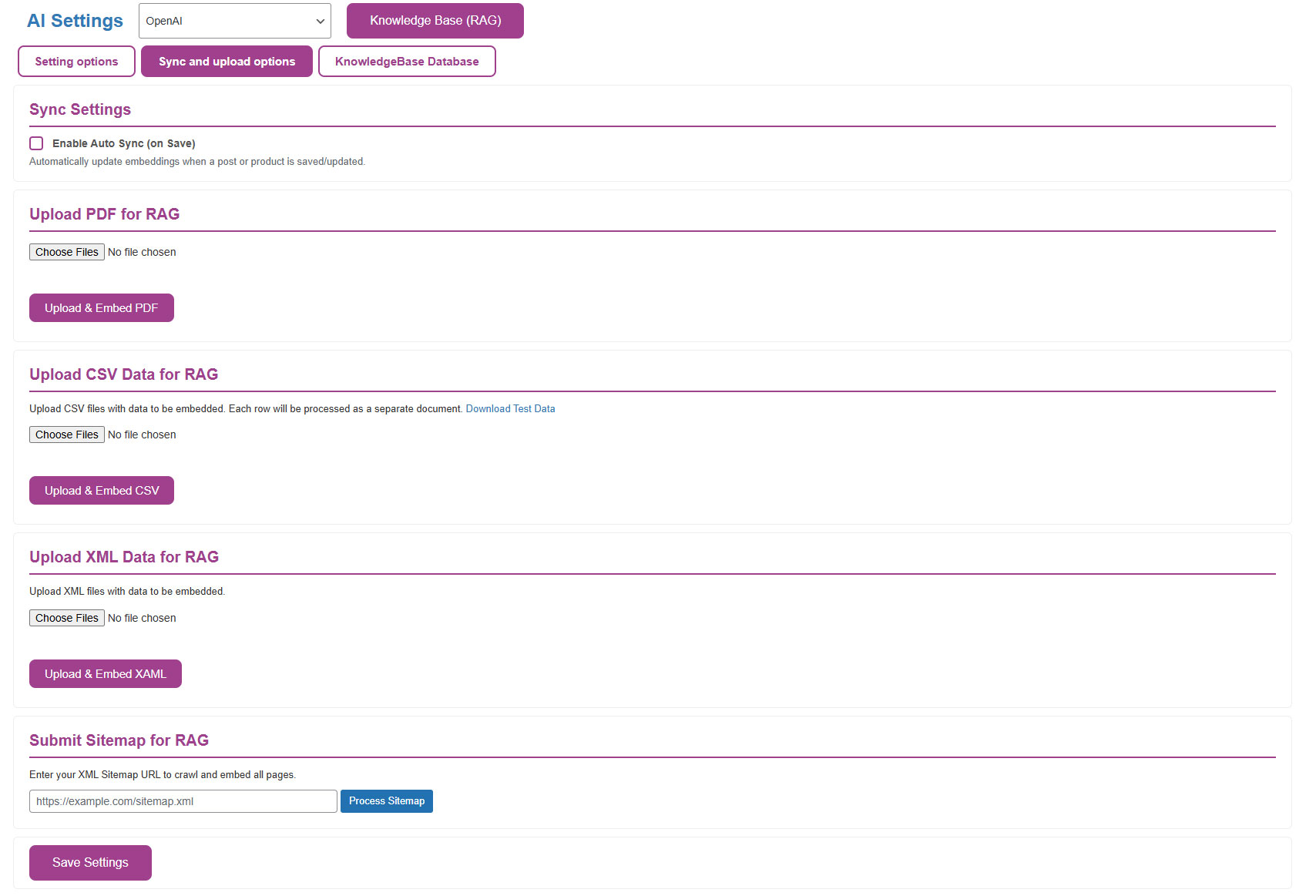This screenshot has height=896, width=1316.
Task: Click the AI Settings page title
Action: click(x=75, y=21)
